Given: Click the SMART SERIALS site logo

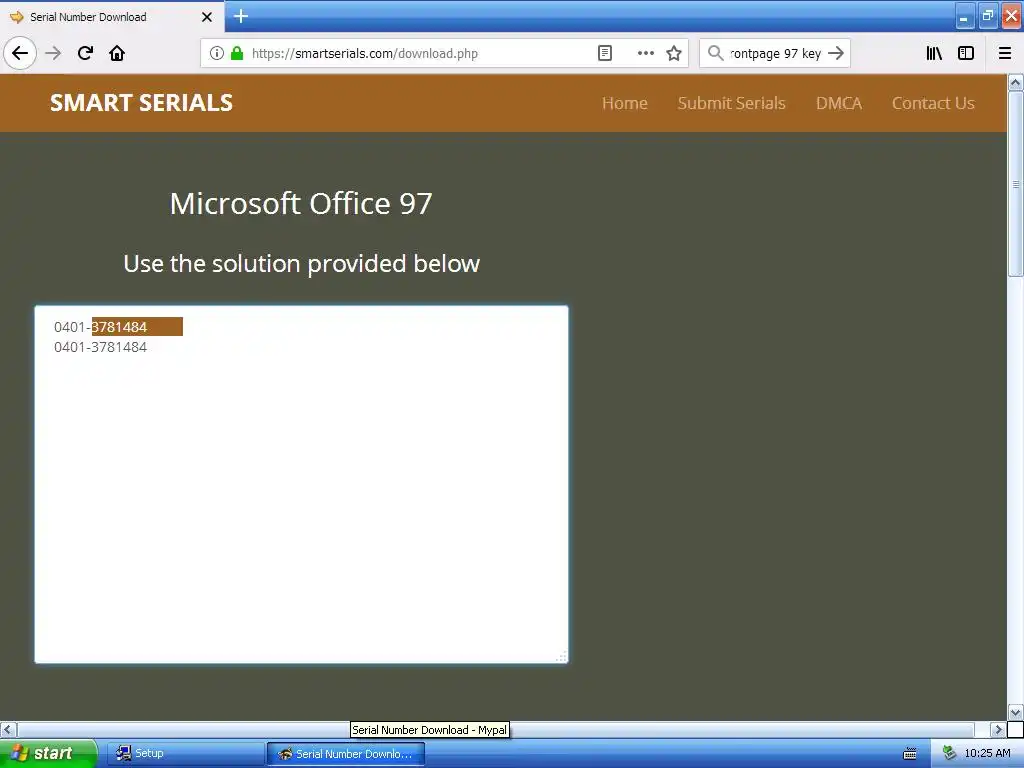Looking at the screenshot, I should [x=141, y=103].
